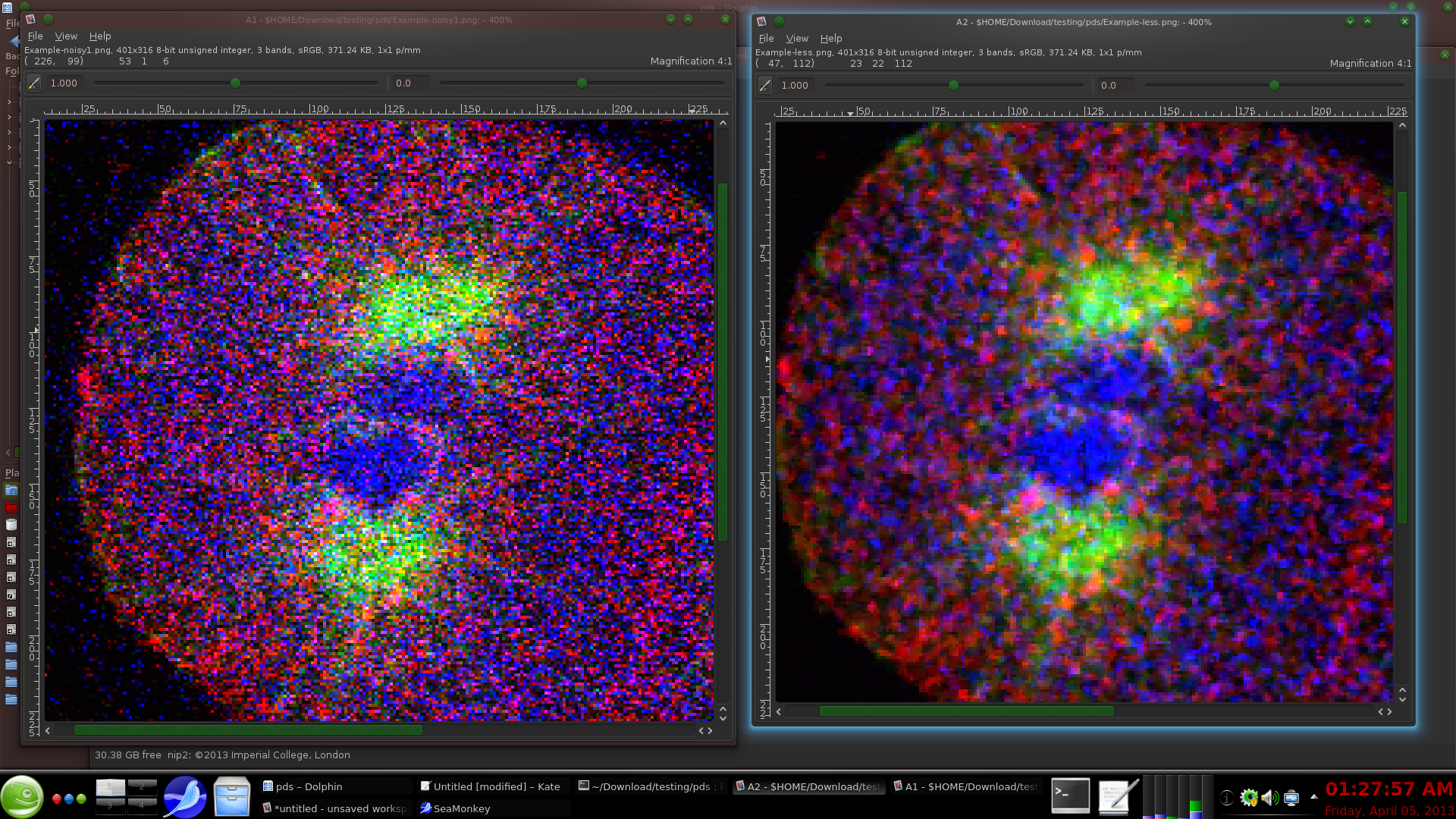This screenshot has height=819, width=1456.
Task: Click the system monitor bars widget
Action: [x=1178, y=796]
